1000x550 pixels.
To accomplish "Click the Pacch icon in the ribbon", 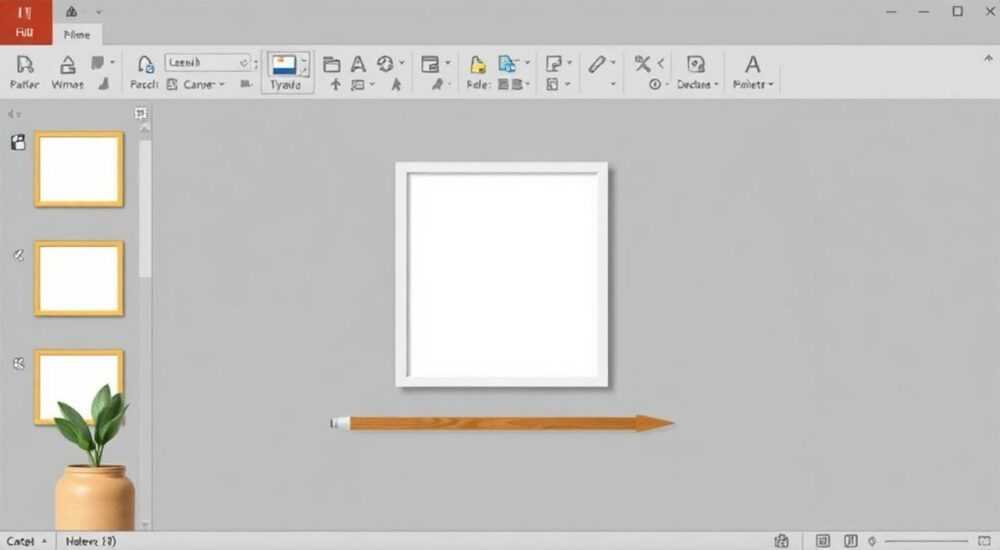I will tap(145, 64).
